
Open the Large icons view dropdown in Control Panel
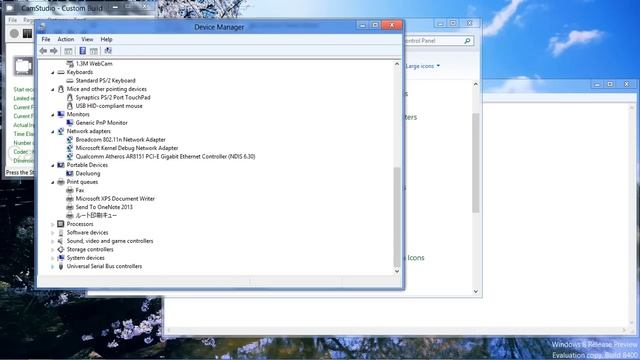[423, 66]
